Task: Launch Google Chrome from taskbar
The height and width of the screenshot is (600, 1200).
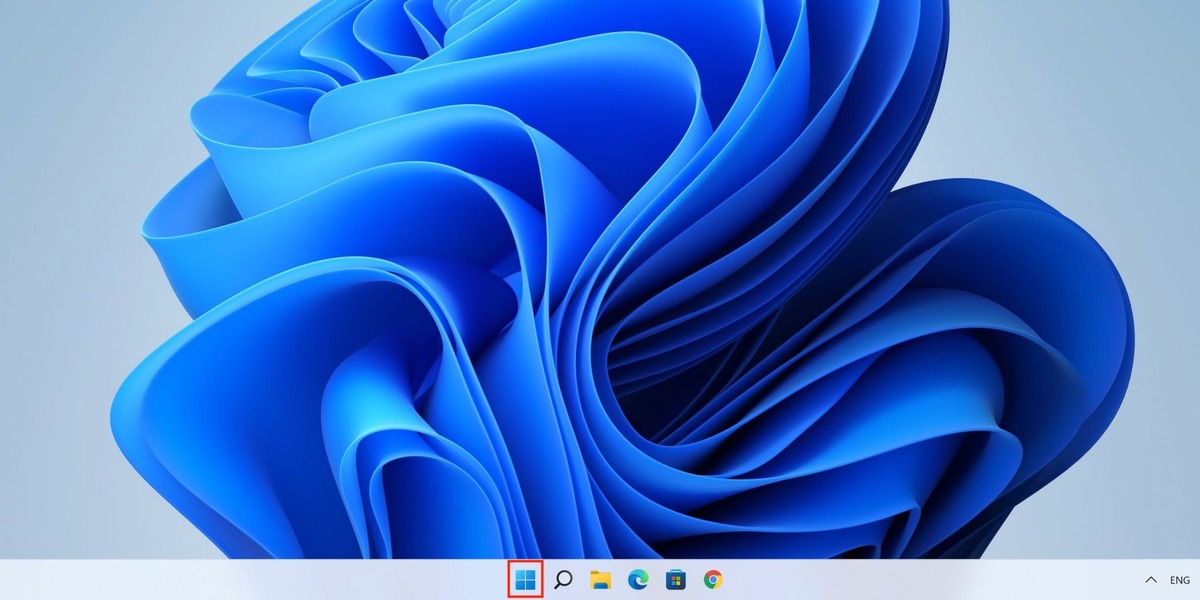Action: [713, 579]
